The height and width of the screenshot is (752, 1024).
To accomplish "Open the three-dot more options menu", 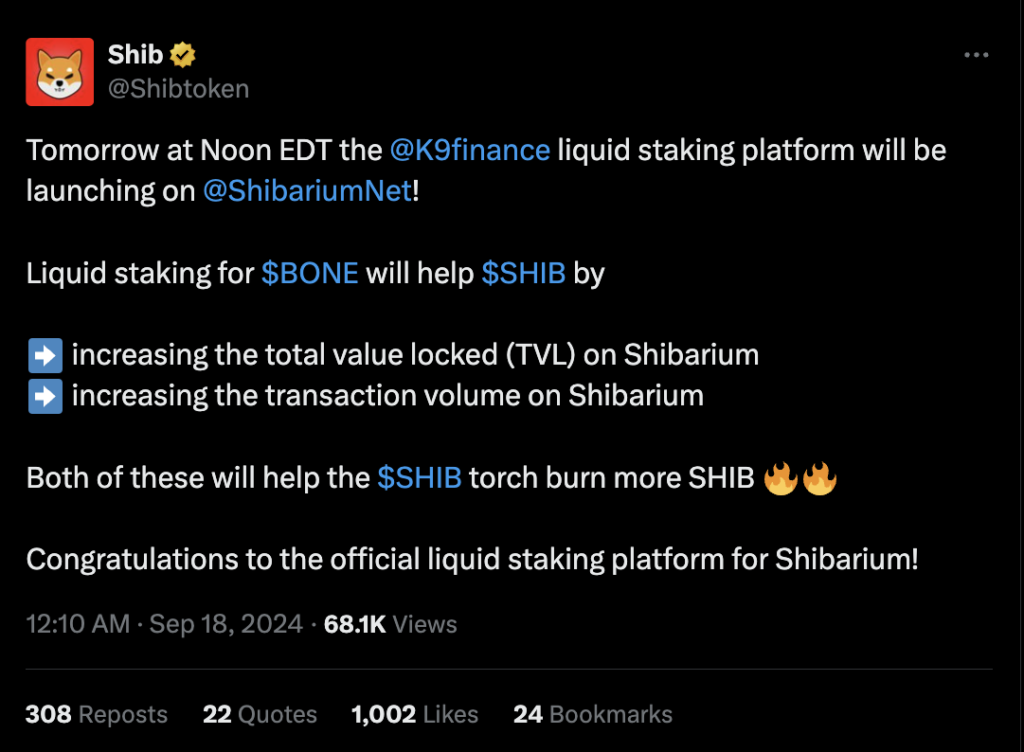I will 975,55.
